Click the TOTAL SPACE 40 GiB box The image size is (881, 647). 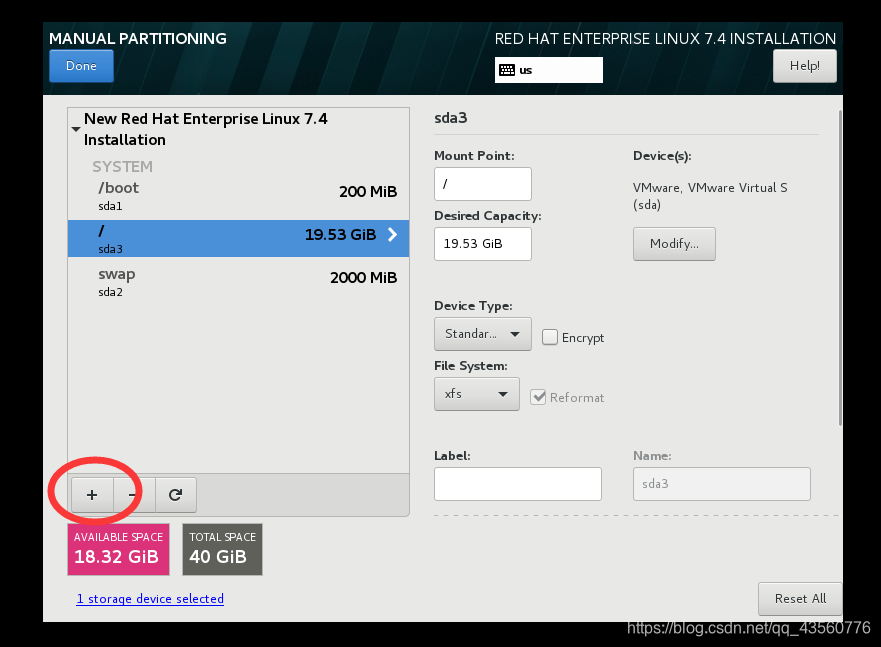click(x=222, y=549)
